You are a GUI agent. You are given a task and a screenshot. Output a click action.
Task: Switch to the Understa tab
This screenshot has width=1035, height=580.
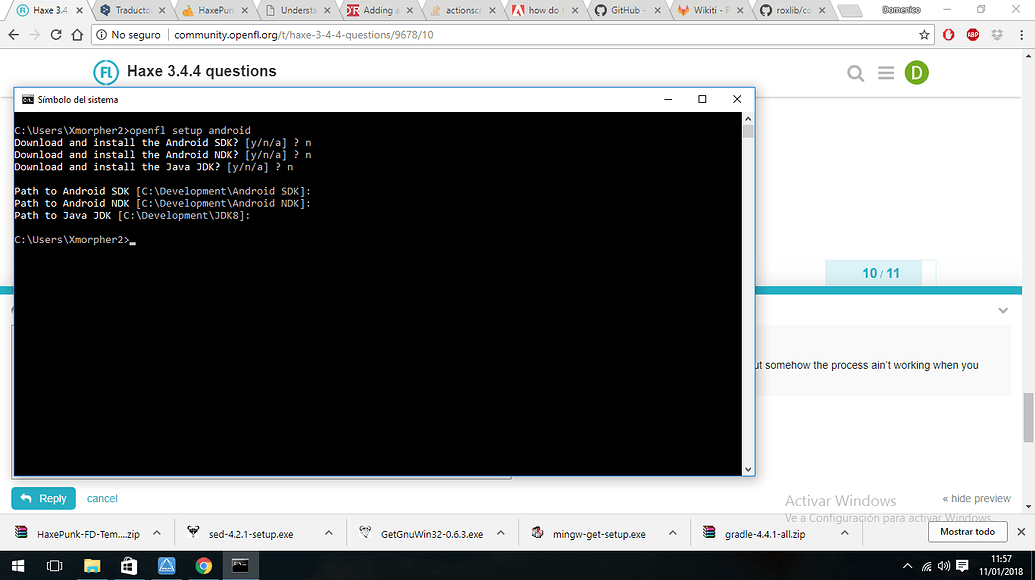[298, 11]
